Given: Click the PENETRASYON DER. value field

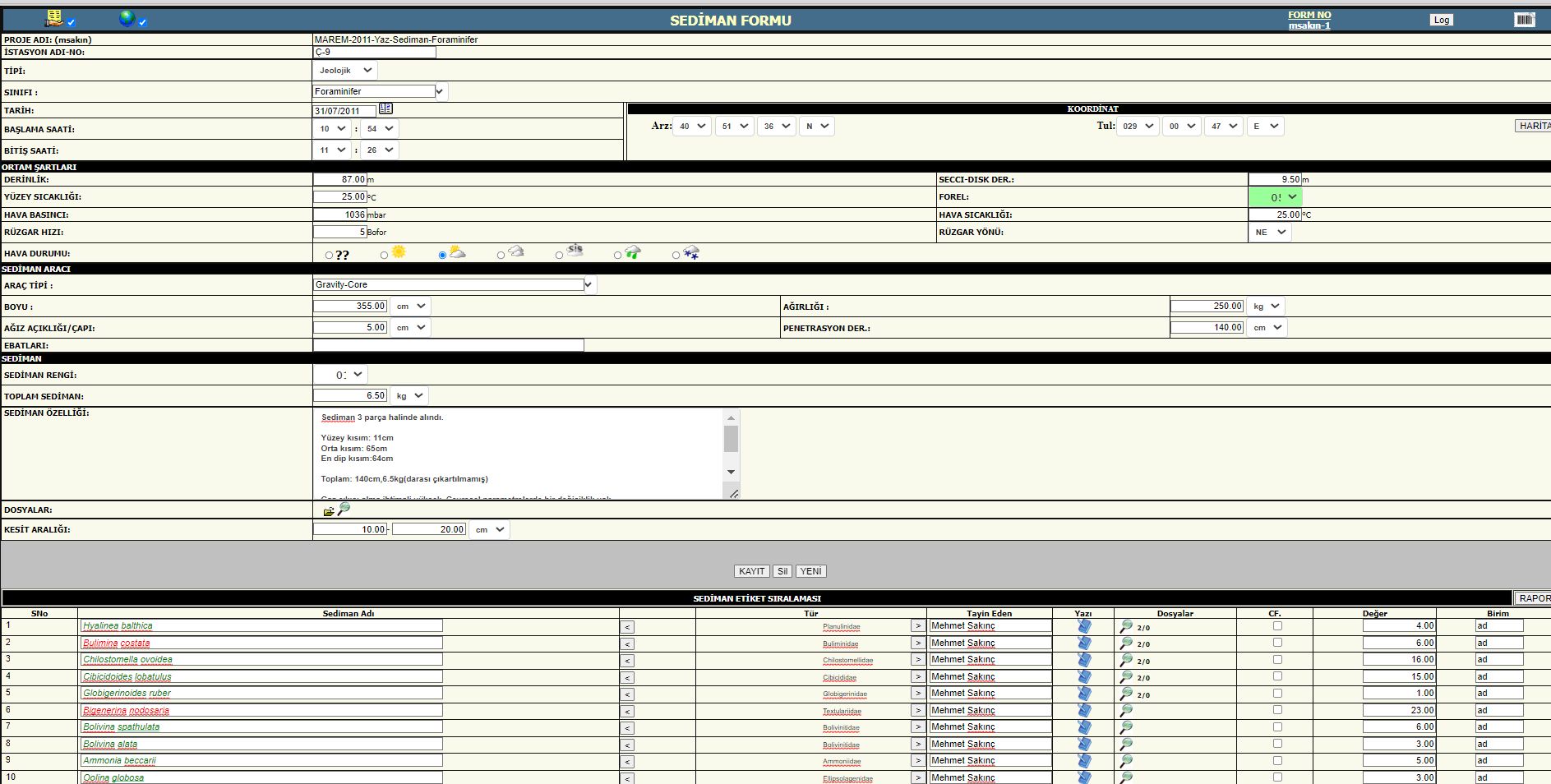Looking at the screenshot, I should coord(1207,327).
